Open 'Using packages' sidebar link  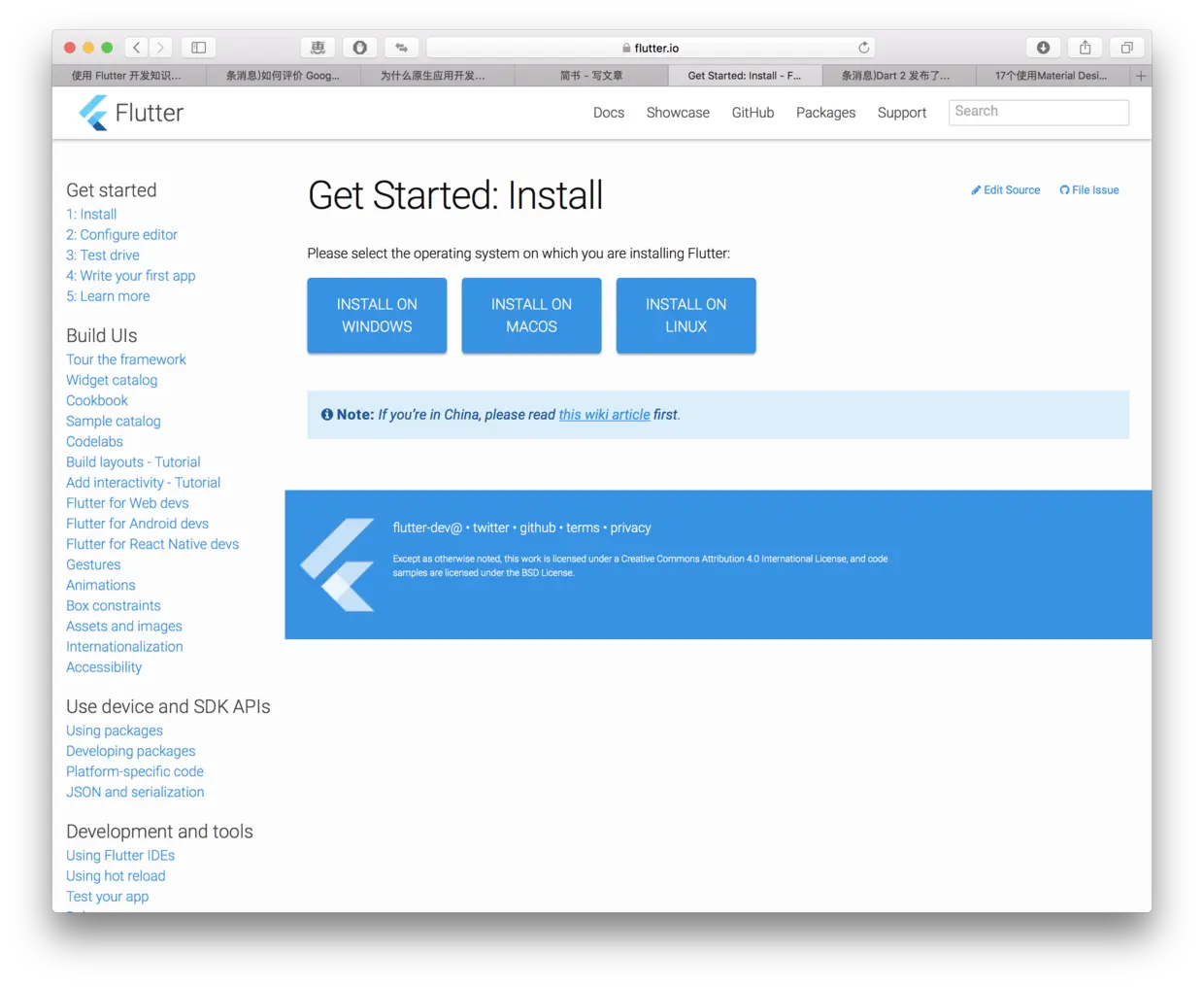[115, 731]
